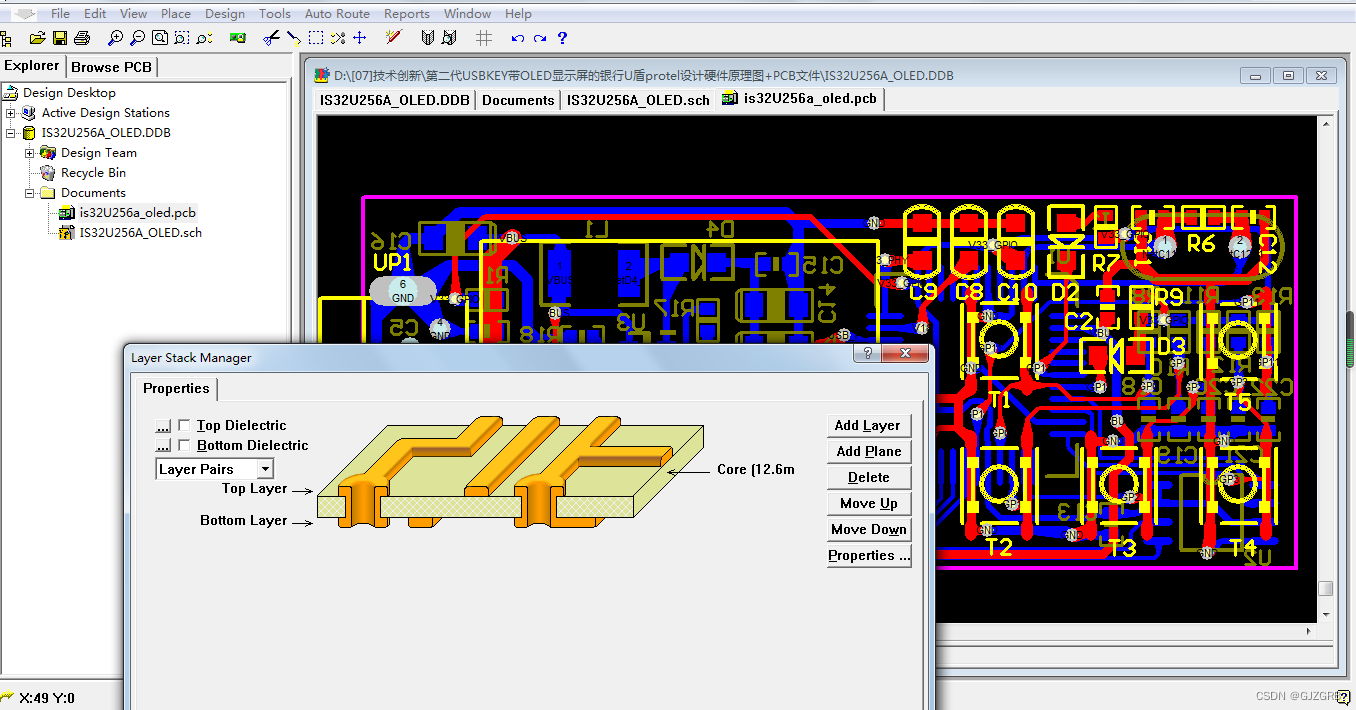The height and width of the screenshot is (710, 1356).
Task: Activate the Zoom Out tool
Action: coord(138,37)
